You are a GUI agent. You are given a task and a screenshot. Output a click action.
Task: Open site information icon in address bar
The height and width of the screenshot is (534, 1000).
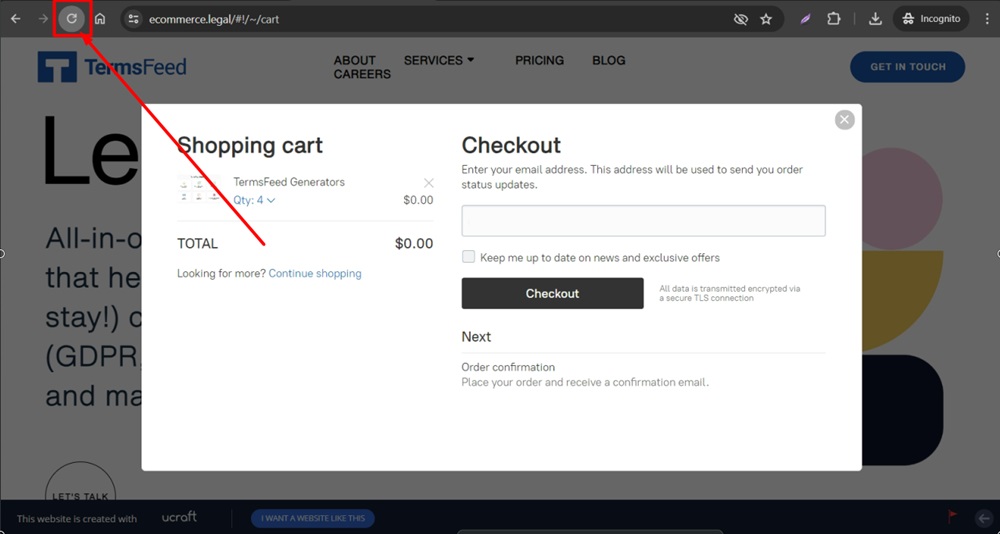pos(133,19)
